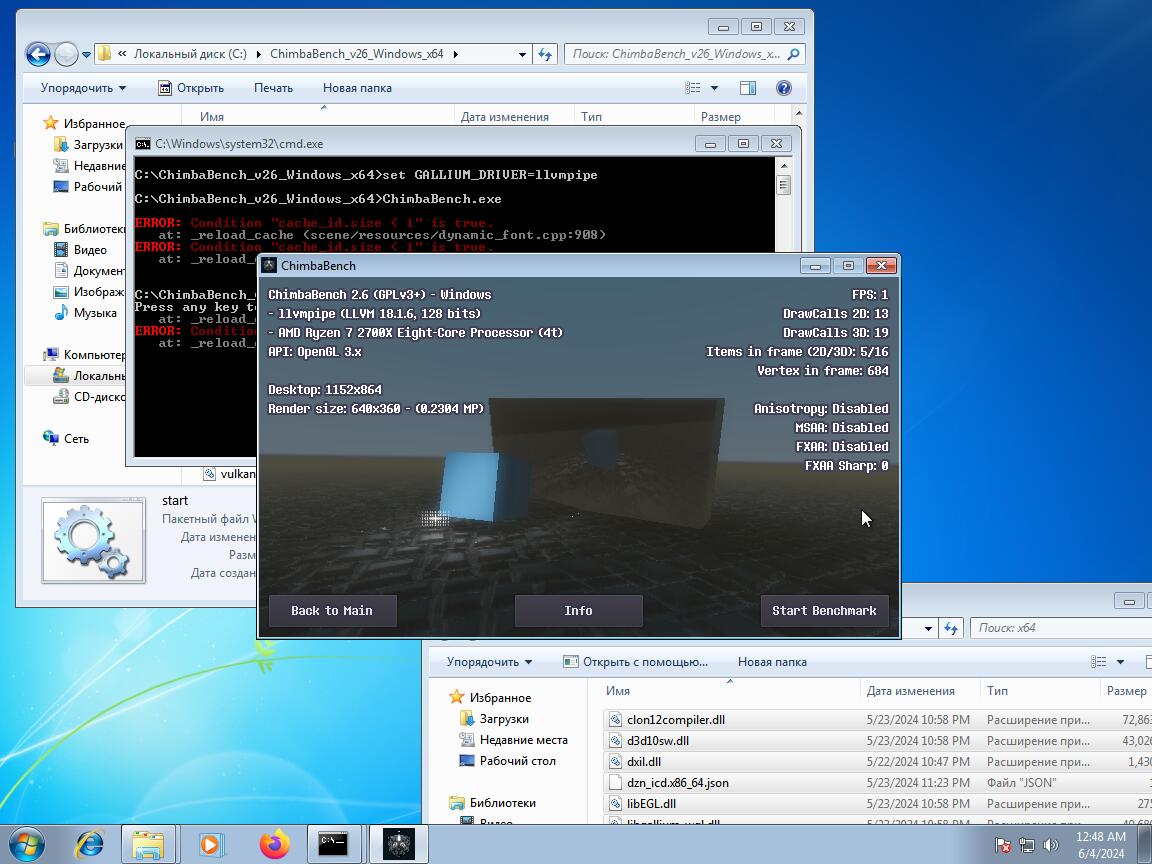Image resolution: width=1152 pixels, height=864 pixels.
Task: Expand the address bar history dropdown
Action: click(x=522, y=54)
